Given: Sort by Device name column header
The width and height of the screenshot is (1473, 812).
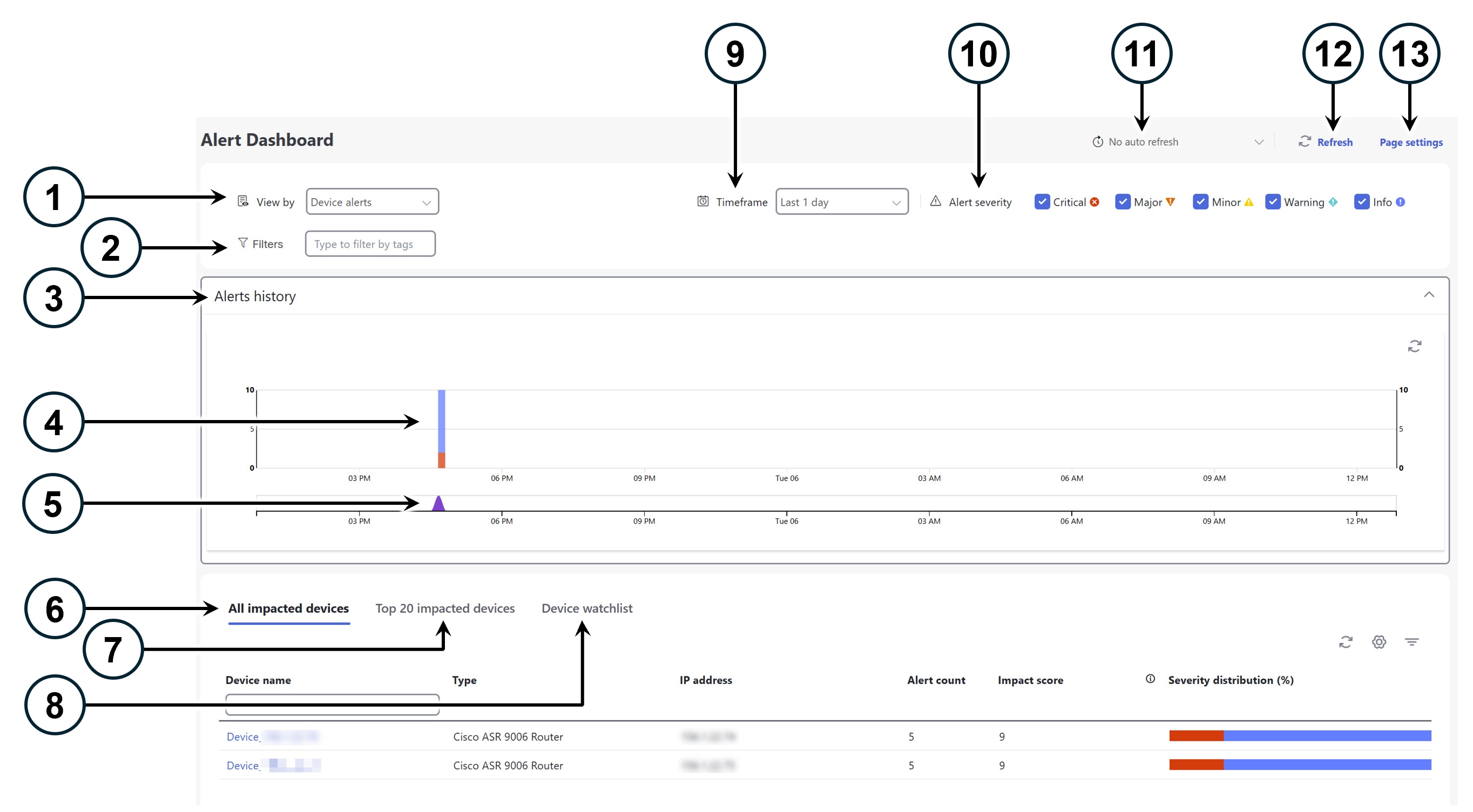Looking at the screenshot, I should point(258,680).
